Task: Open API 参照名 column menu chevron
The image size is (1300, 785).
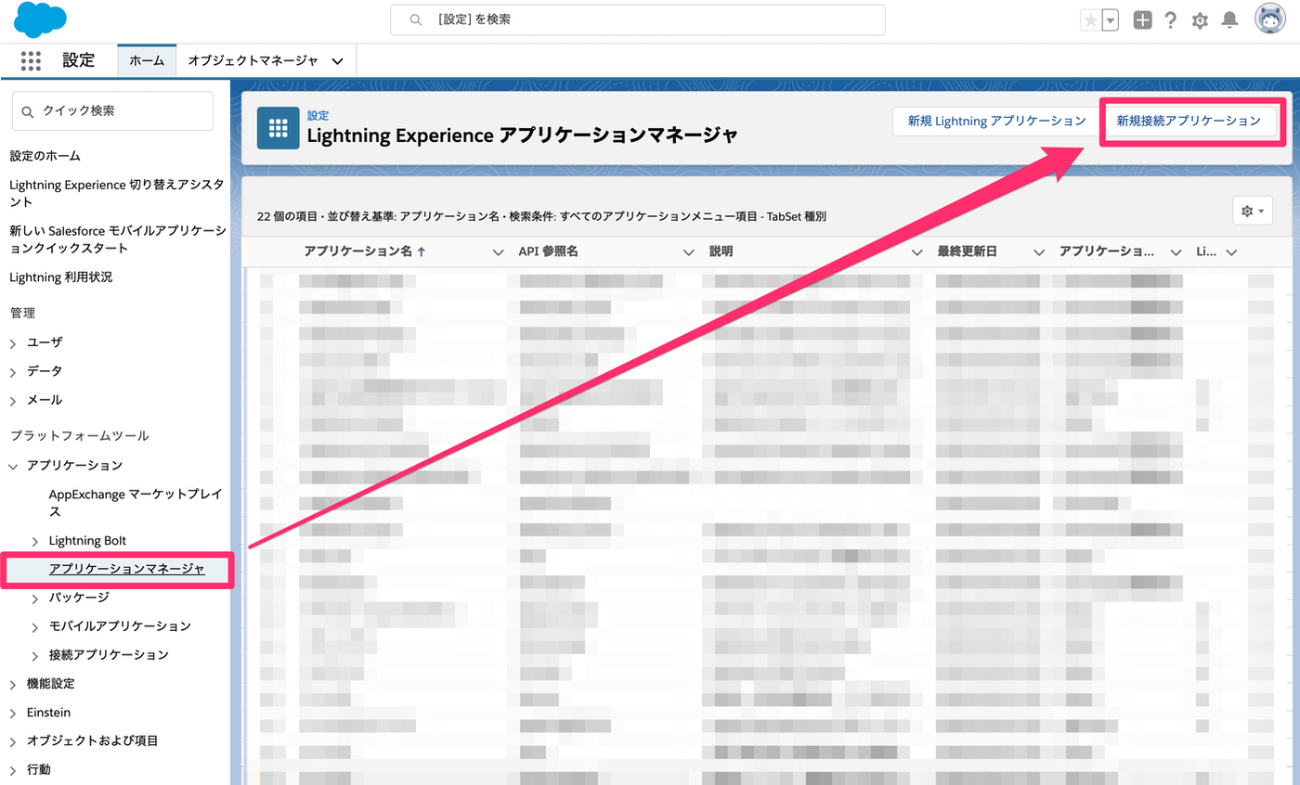Action: click(688, 253)
